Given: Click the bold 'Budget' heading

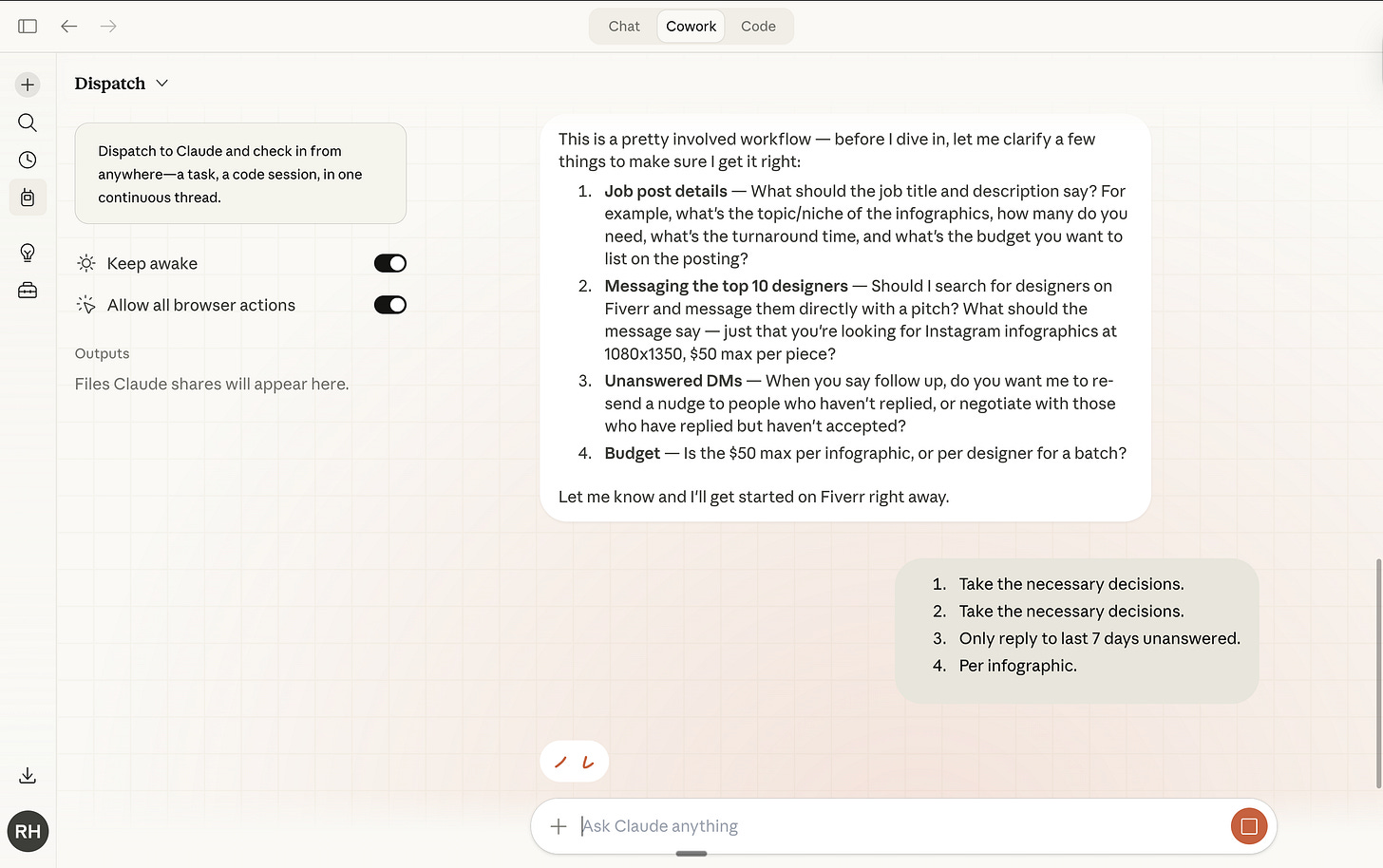Looking at the screenshot, I should 633,453.
